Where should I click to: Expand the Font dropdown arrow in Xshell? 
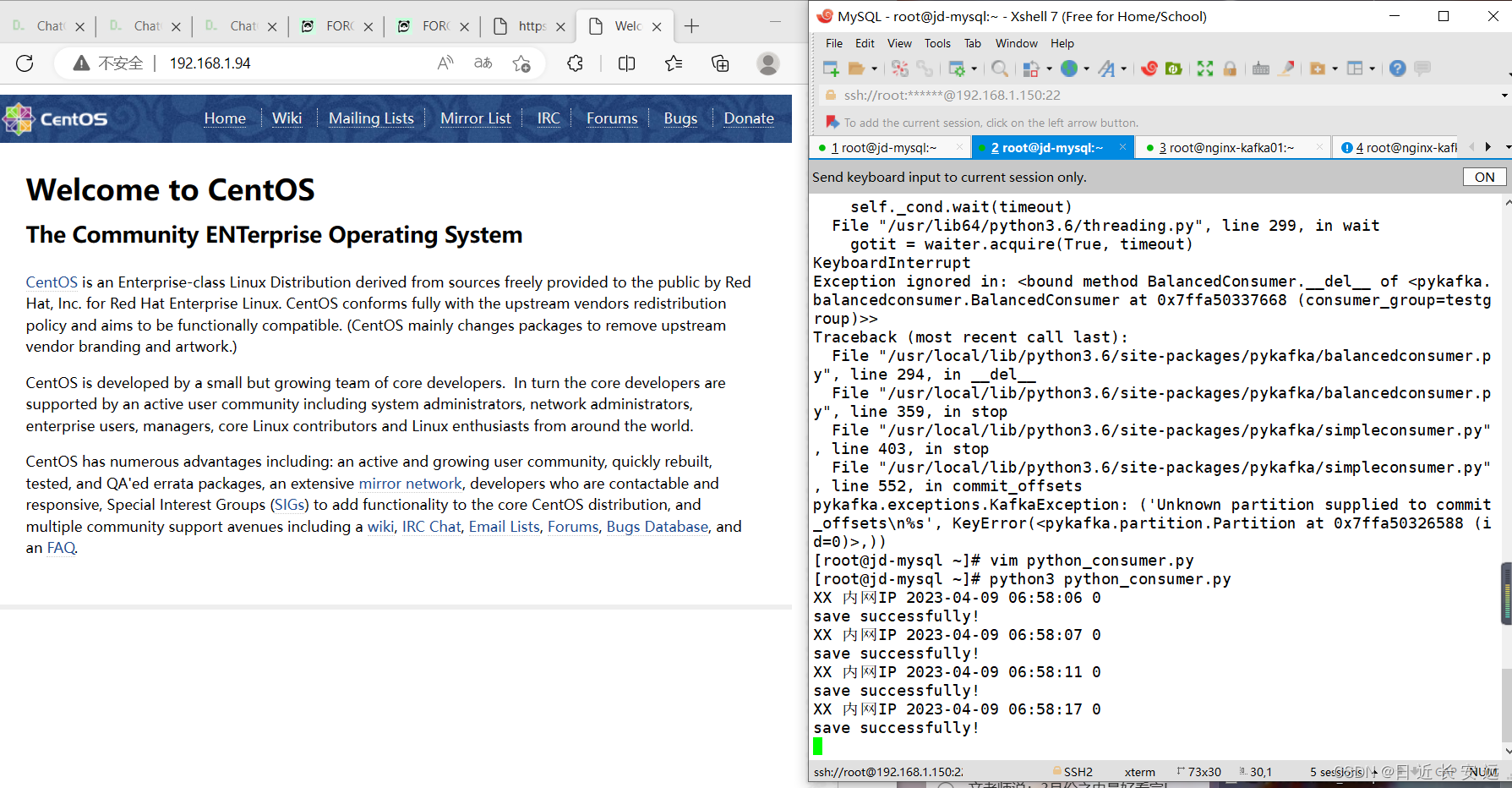(1124, 68)
